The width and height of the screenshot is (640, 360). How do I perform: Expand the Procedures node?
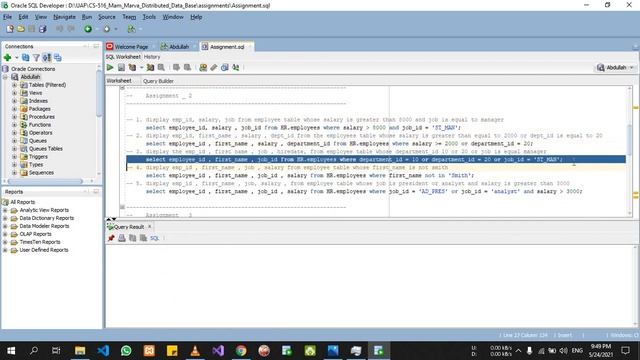[x=14, y=117]
